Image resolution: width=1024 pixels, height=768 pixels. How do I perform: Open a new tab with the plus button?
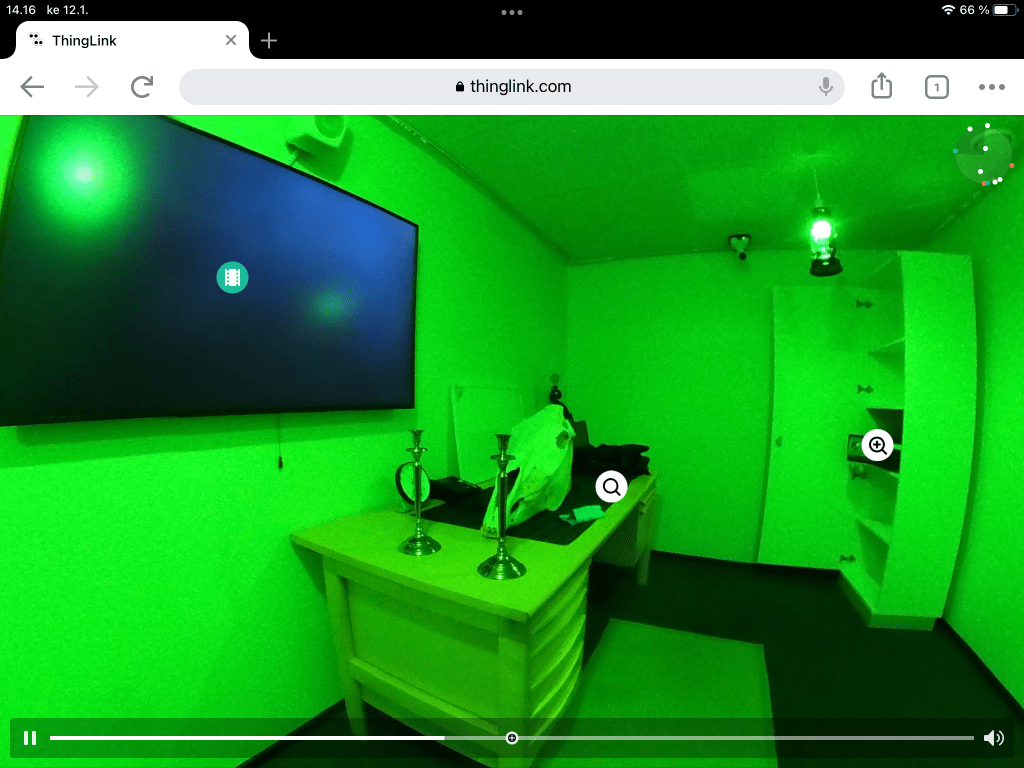pos(268,40)
